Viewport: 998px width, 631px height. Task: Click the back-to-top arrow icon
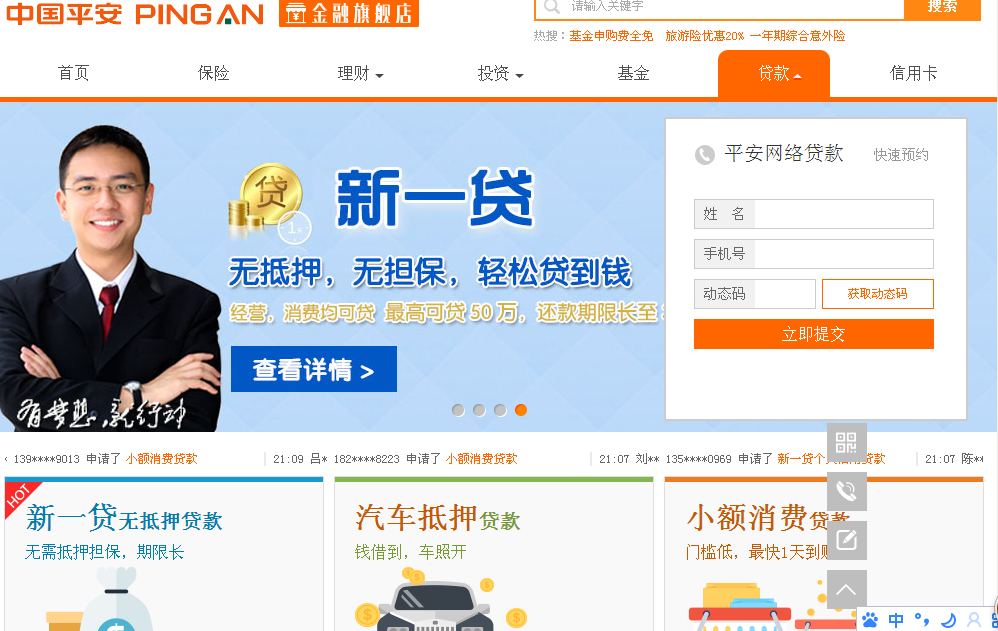pyautogui.click(x=847, y=589)
